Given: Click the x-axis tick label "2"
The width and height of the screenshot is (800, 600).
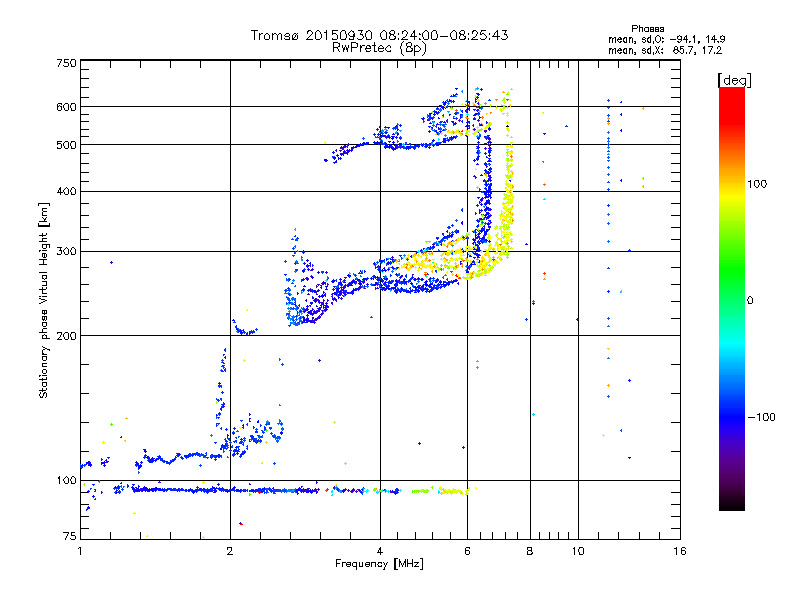Looking at the screenshot, I should (230, 551).
